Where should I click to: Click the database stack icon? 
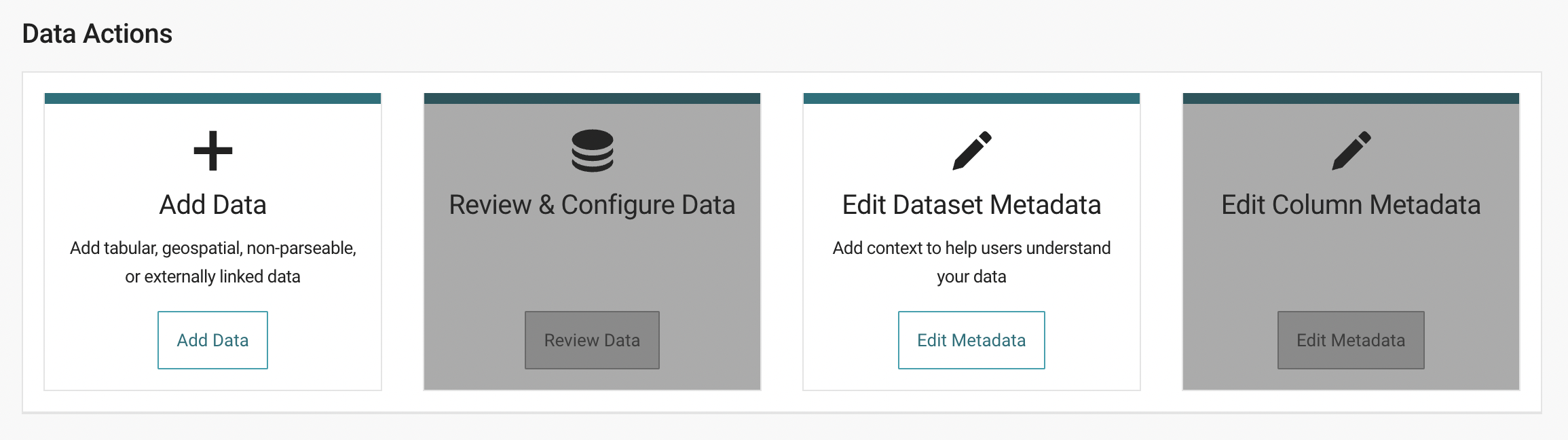[592, 151]
